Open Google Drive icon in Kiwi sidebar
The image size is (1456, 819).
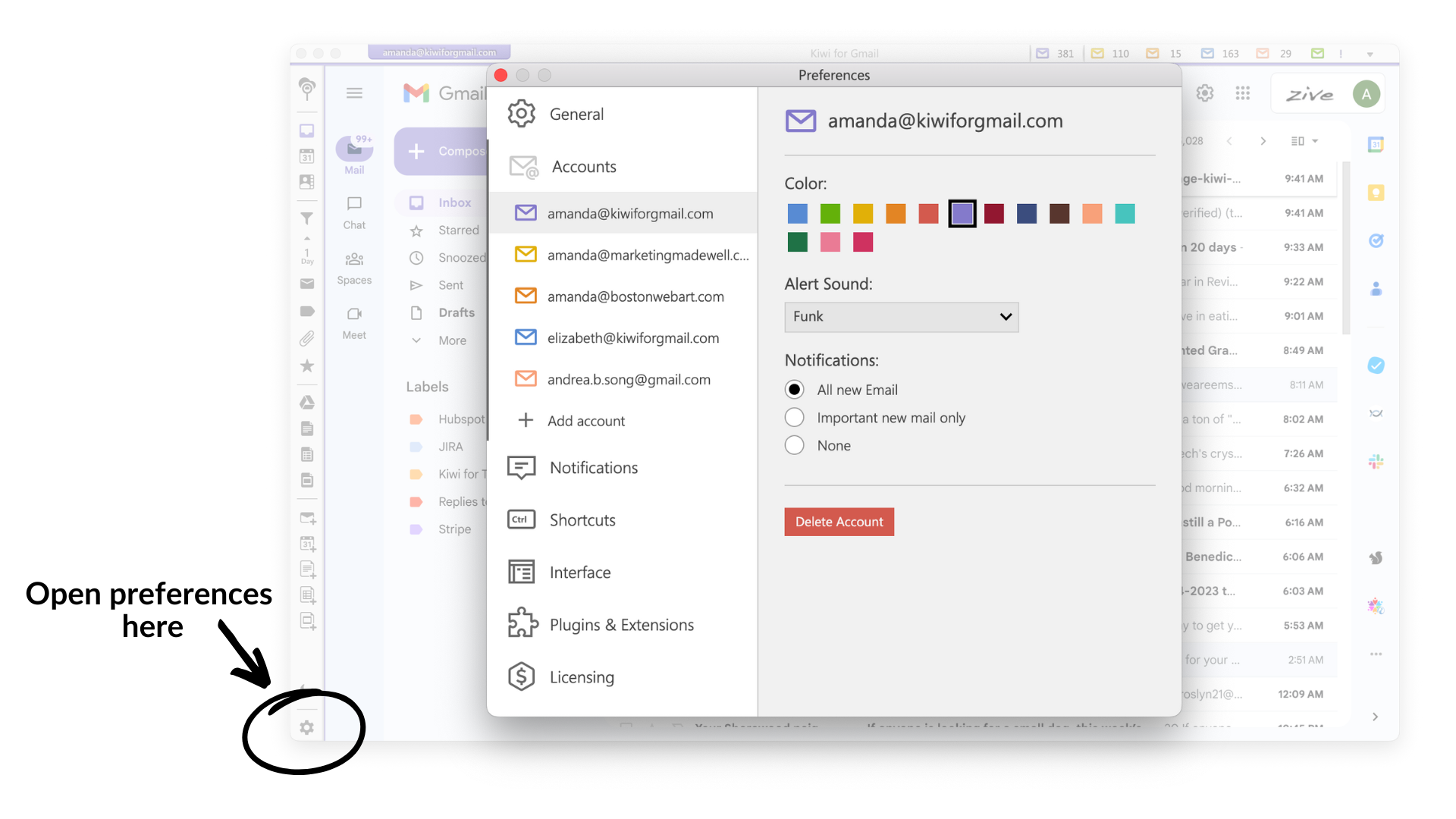point(306,402)
